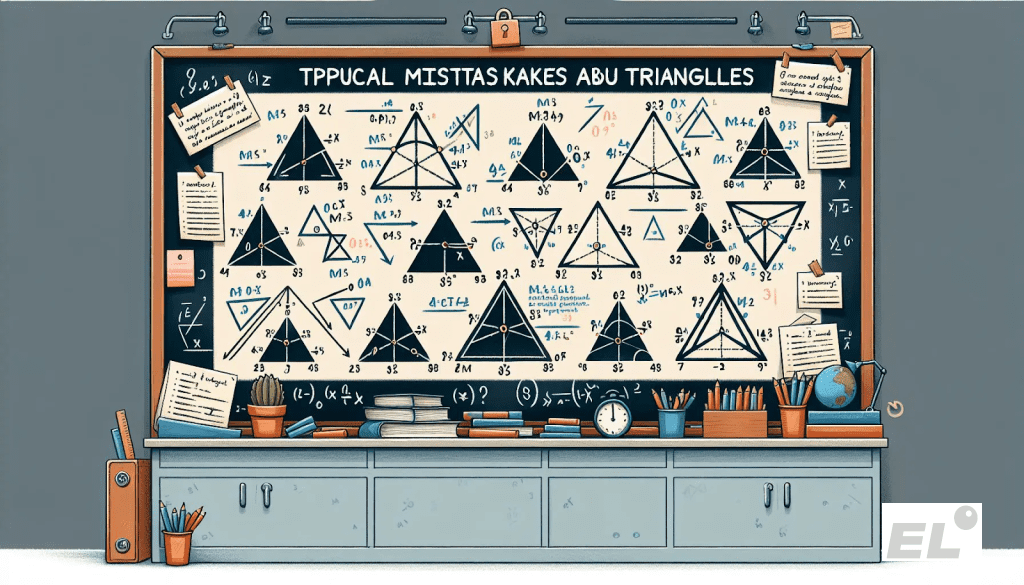The height and width of the screenshot is (585, 1024).
Task: Click the orange pencil pot on the floor
Action: pos(177,546)
